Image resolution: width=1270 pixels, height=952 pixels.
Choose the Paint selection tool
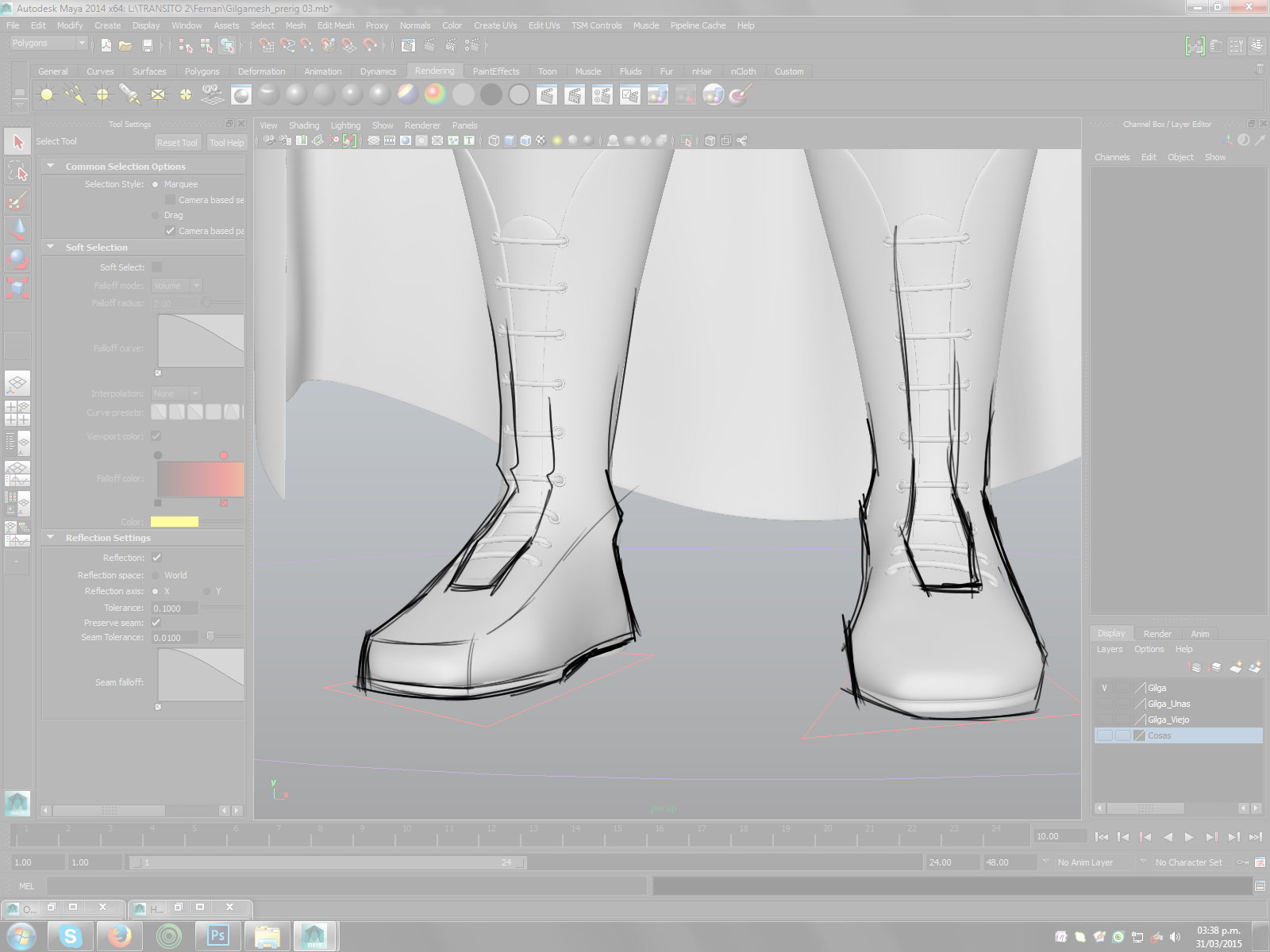pos(17,200)
